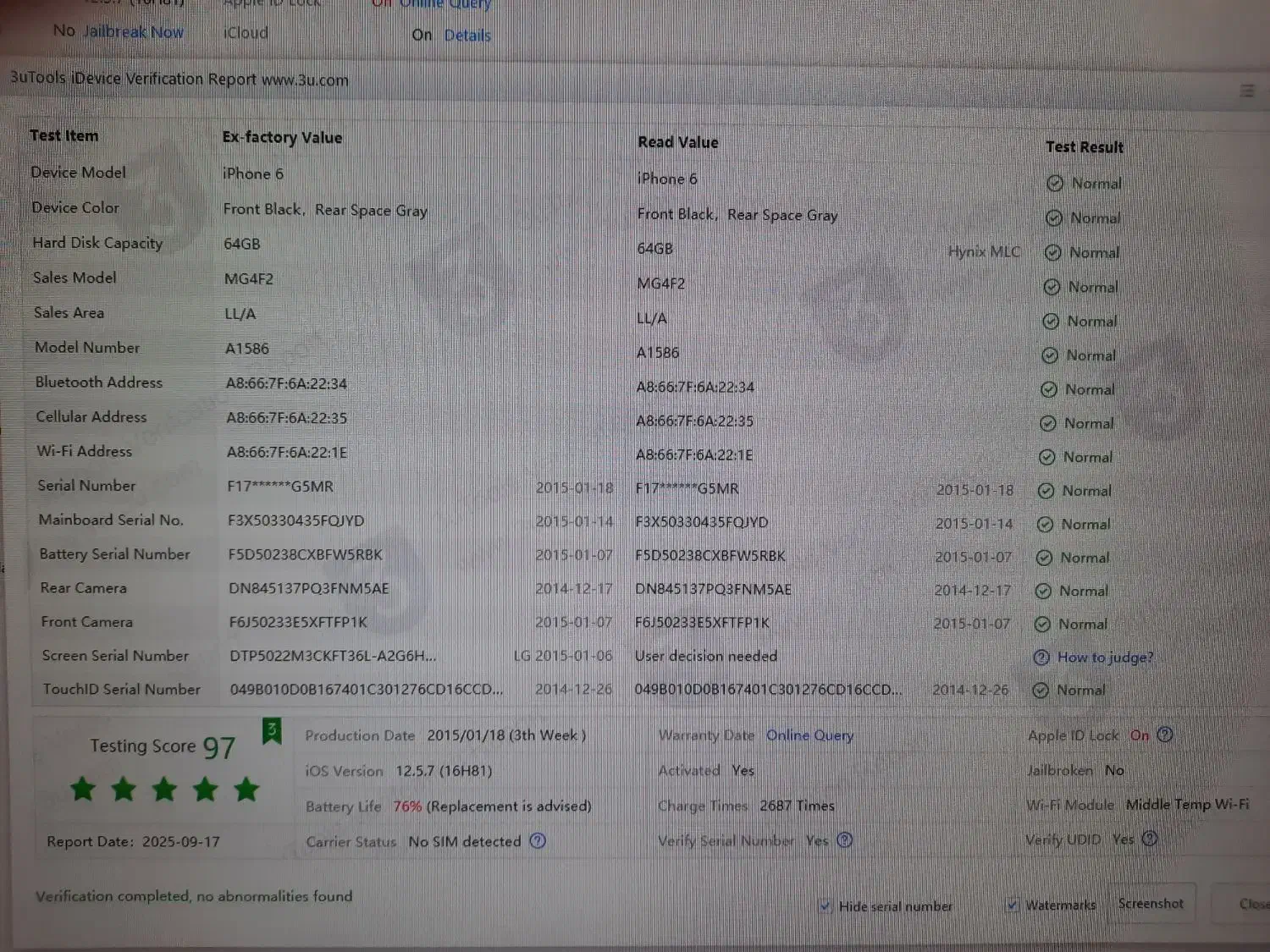The image size is (1270, 952).
Task: Open the help icon next to No SIM detected
Action: pos(538,840)
